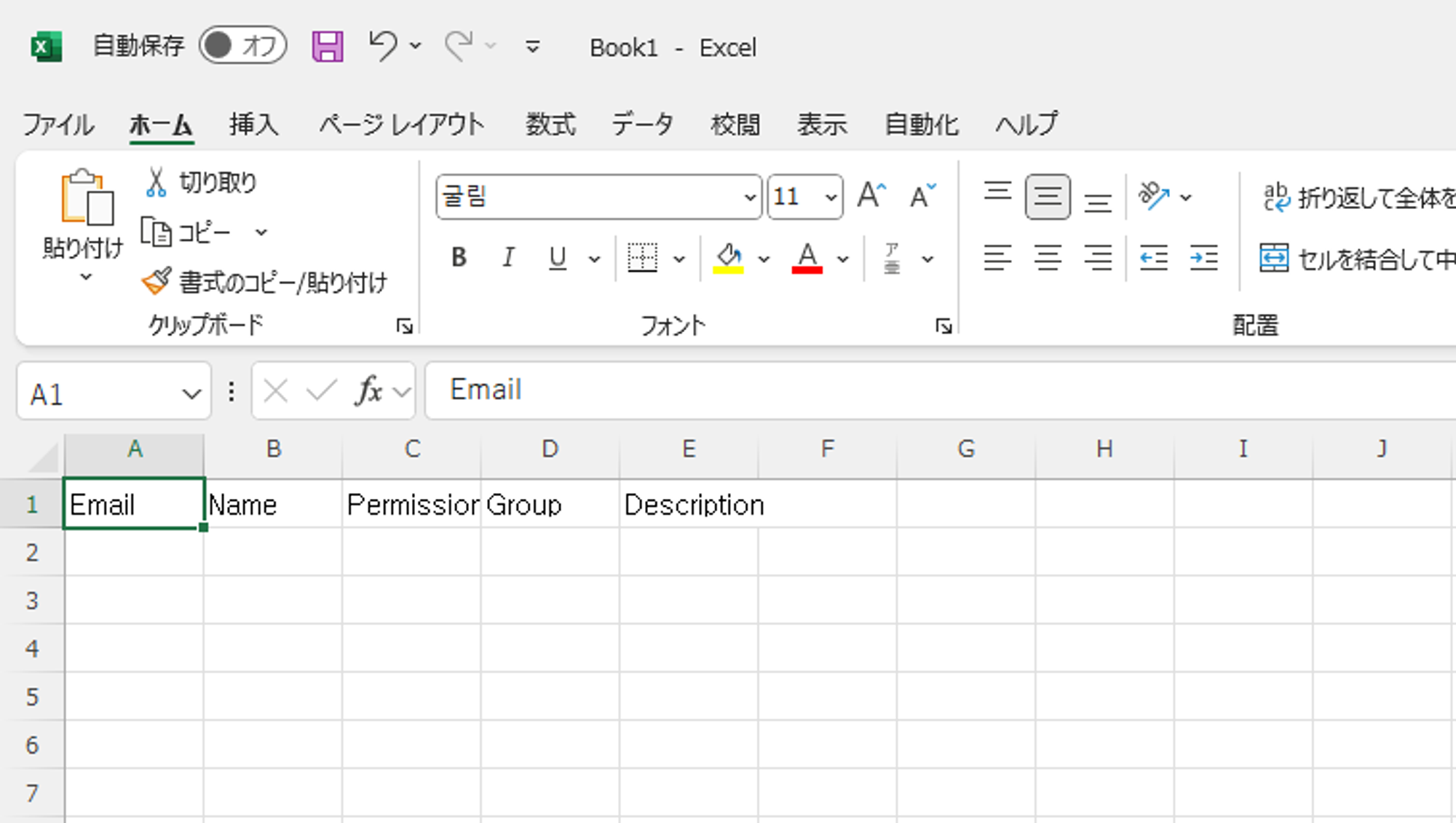This screenshot has height=823, width=1456.
Task: Click the text orientation icon
Action: point(1154,196)
